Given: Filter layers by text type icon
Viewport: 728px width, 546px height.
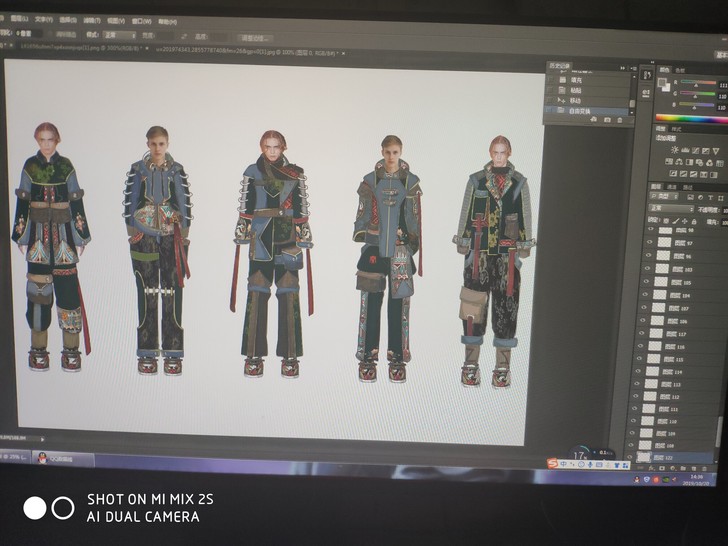Looking at the screenshot, I should coord(712,200).
